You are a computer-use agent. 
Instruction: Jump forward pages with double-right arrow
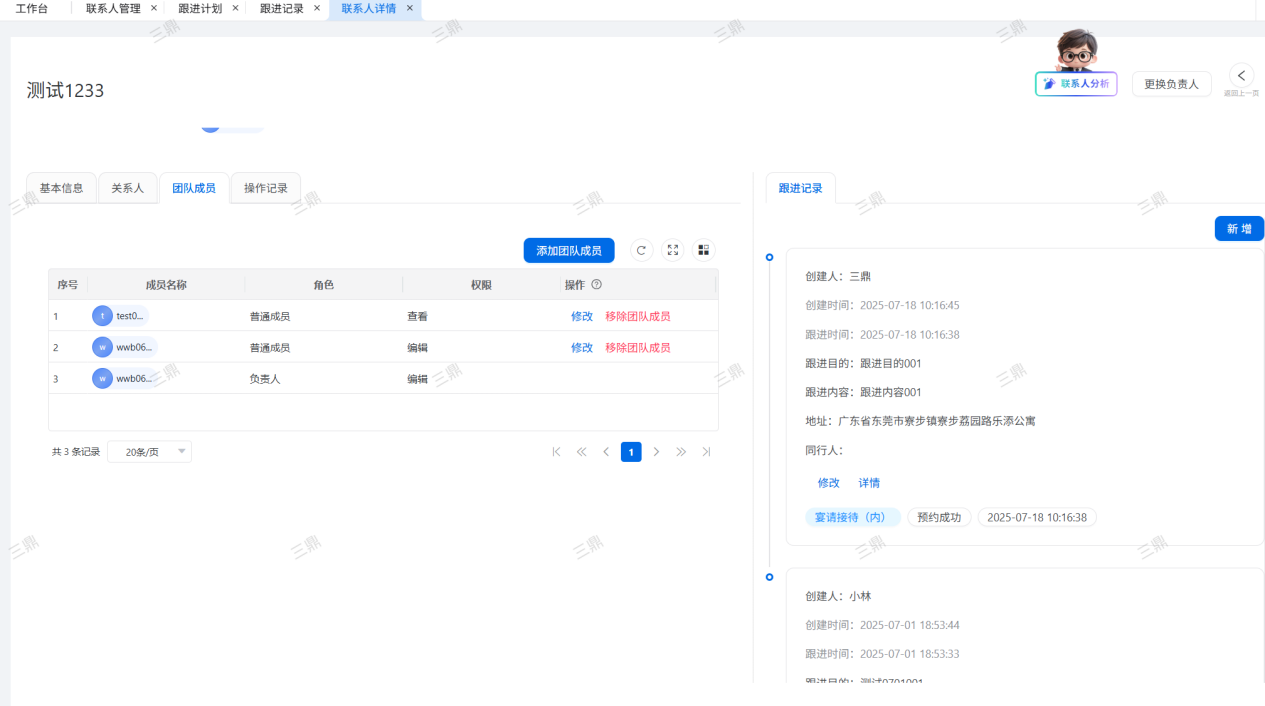tap(681, 452)
